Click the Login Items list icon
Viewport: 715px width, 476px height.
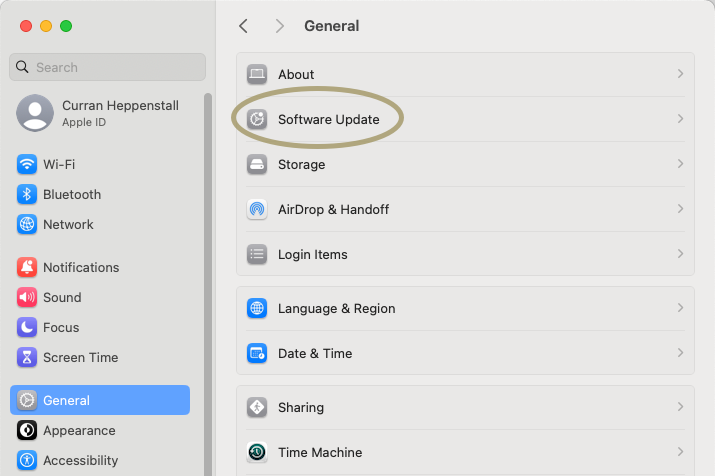pyautogui.click(x=257, y=254)
